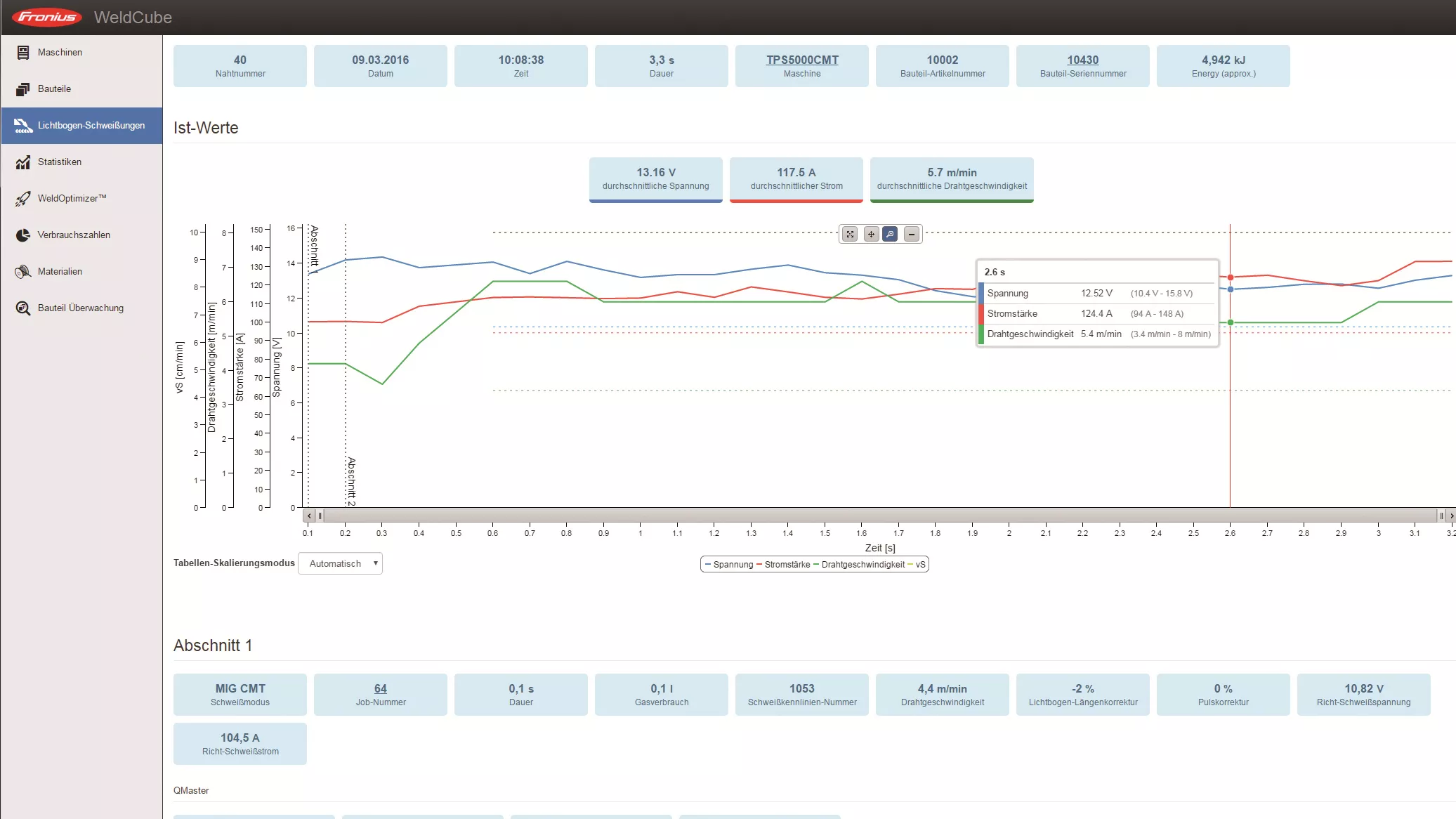Screen dimensions: 1456x819
Task: Open Materialien in sidebar
Action: tap(81, 272)
